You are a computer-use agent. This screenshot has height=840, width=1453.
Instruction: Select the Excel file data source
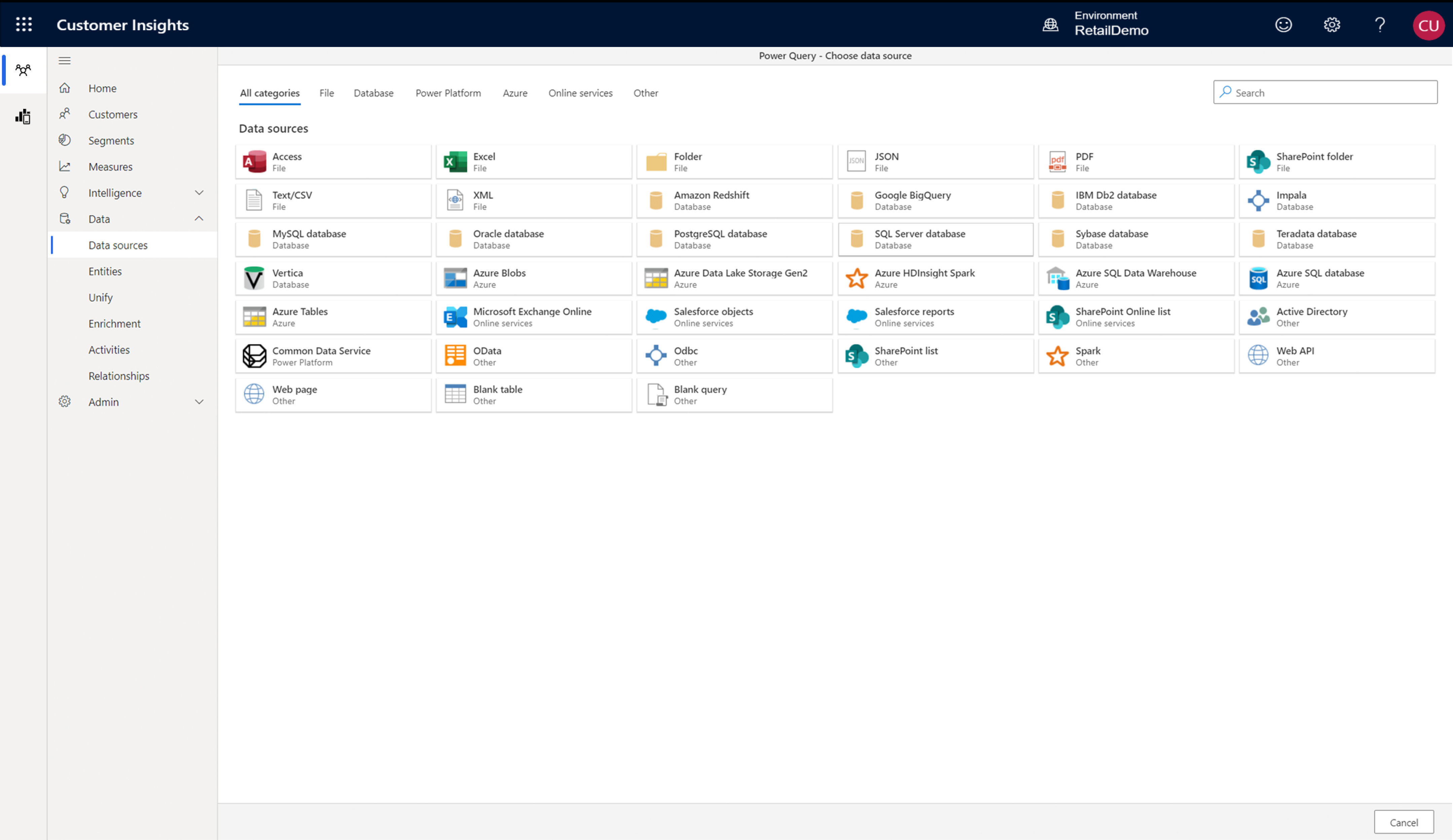point(533,161)
